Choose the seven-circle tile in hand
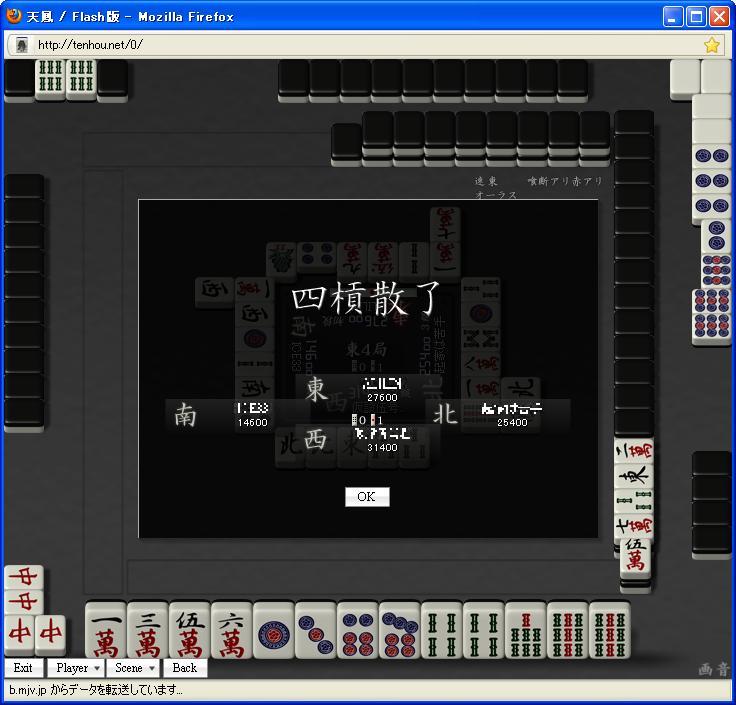 click(399, 631)
